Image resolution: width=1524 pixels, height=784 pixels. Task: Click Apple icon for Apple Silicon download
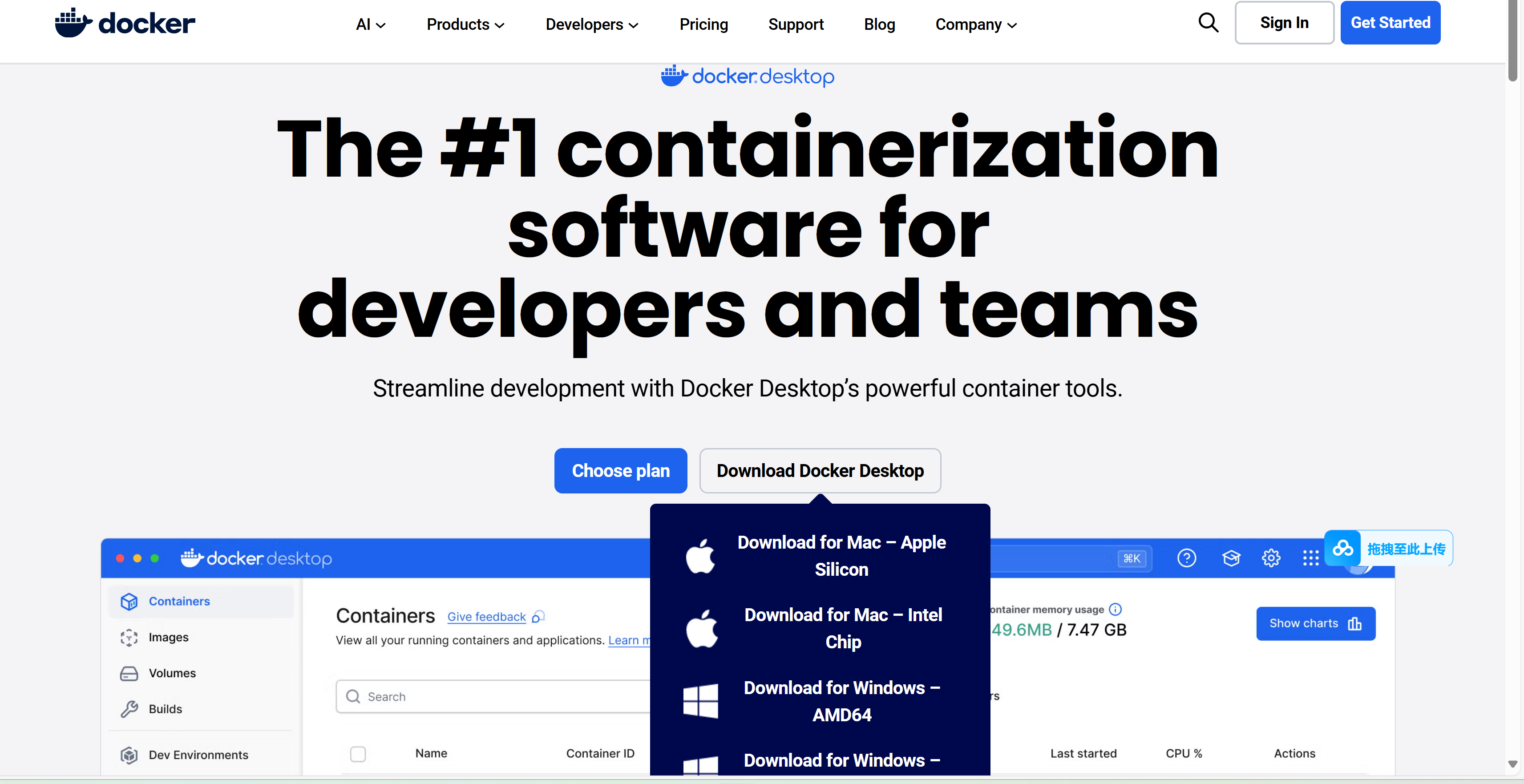[x=700, y=556]
